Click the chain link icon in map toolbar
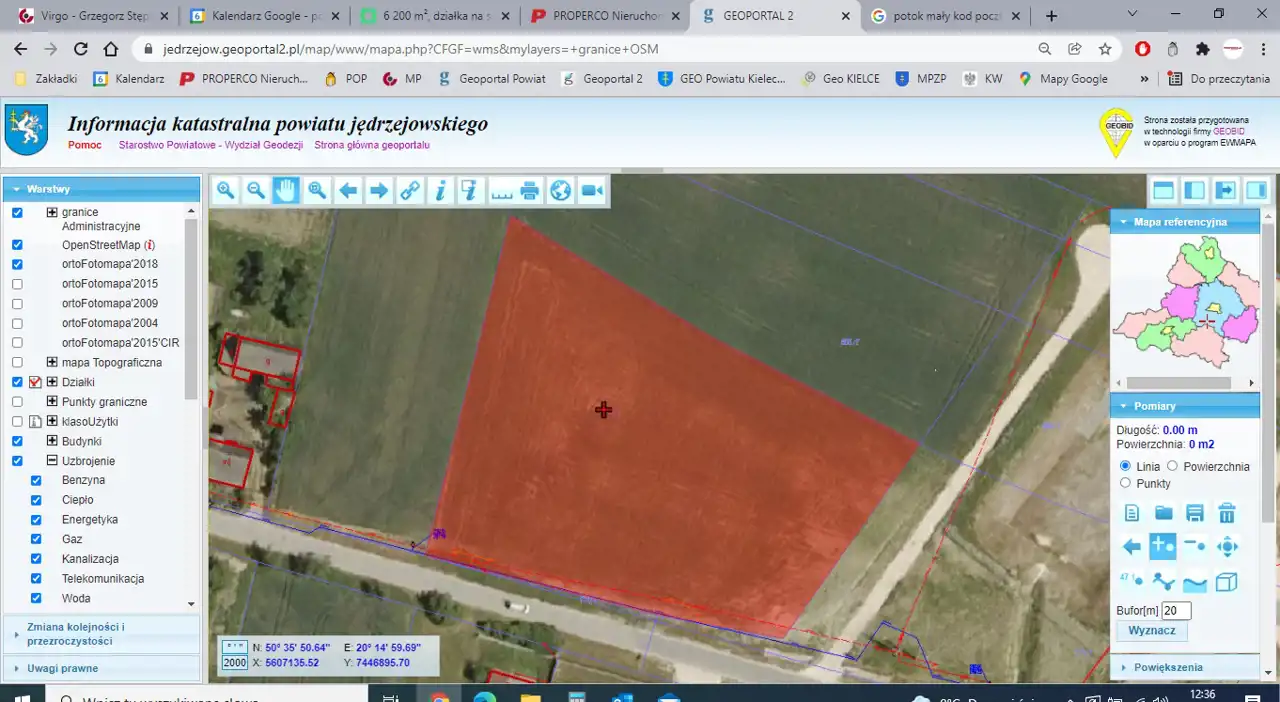This screenshot has height=702, width=1280. point(409,191)
